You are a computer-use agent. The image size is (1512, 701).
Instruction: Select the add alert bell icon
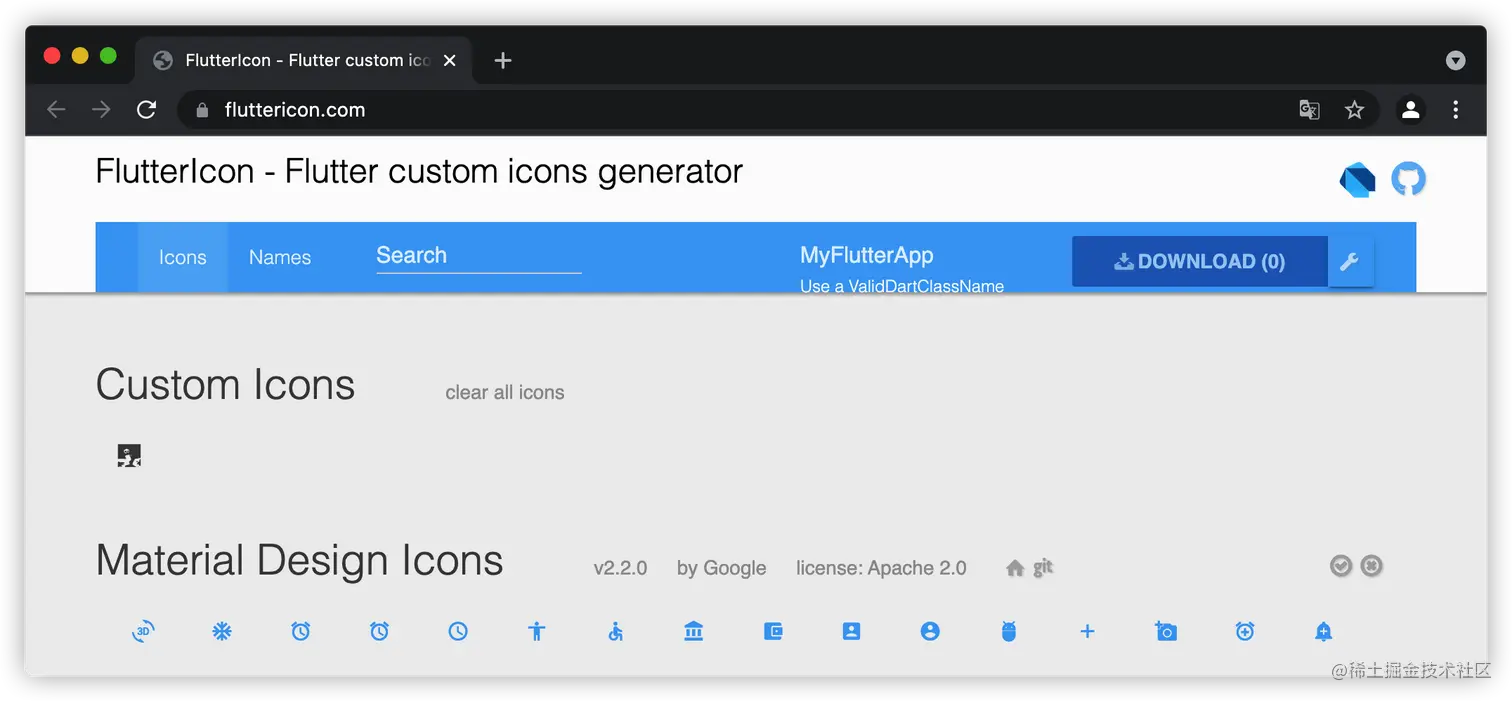point(1323,631)
